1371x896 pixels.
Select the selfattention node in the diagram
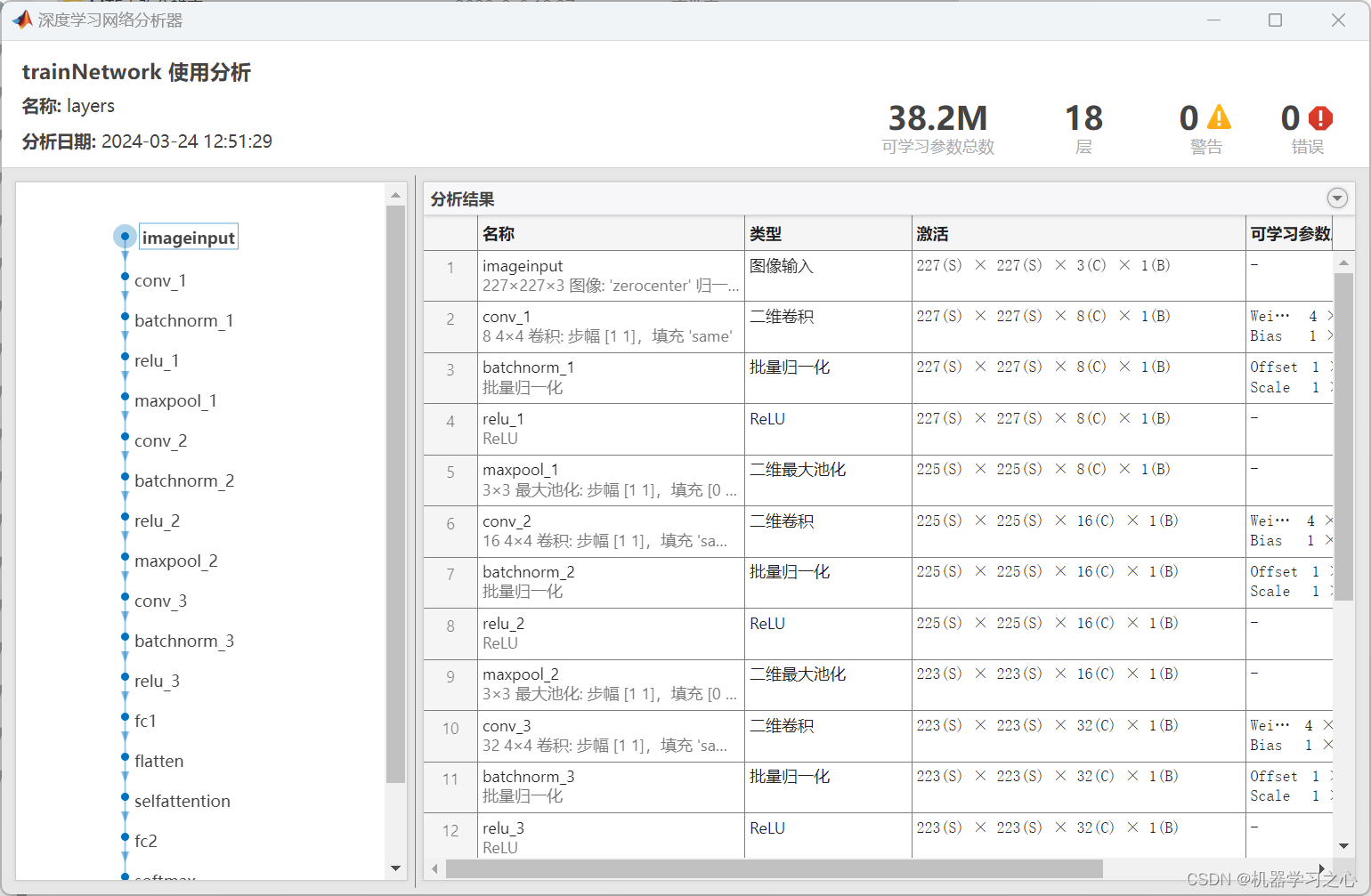click(182, 801)
